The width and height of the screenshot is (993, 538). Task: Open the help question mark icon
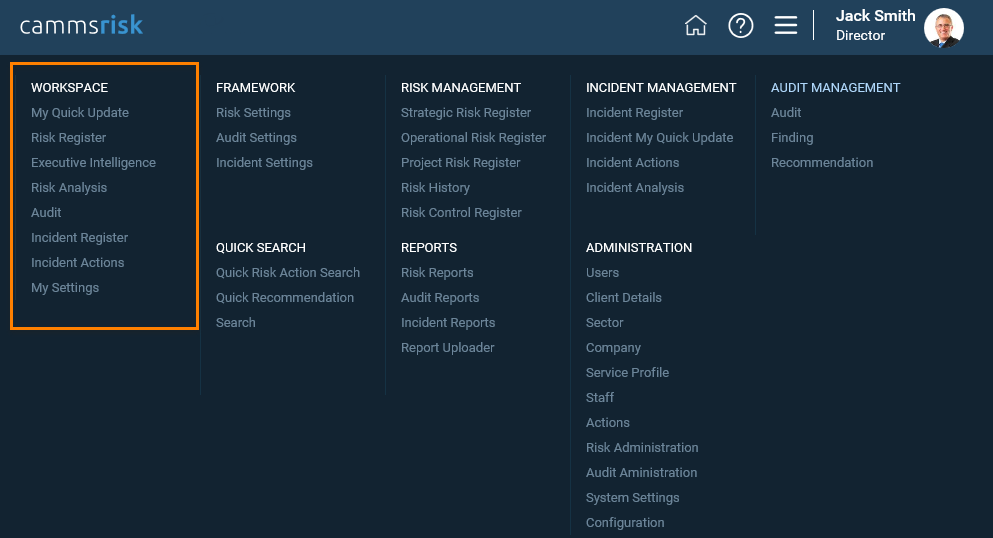click(x=740, y=26)
